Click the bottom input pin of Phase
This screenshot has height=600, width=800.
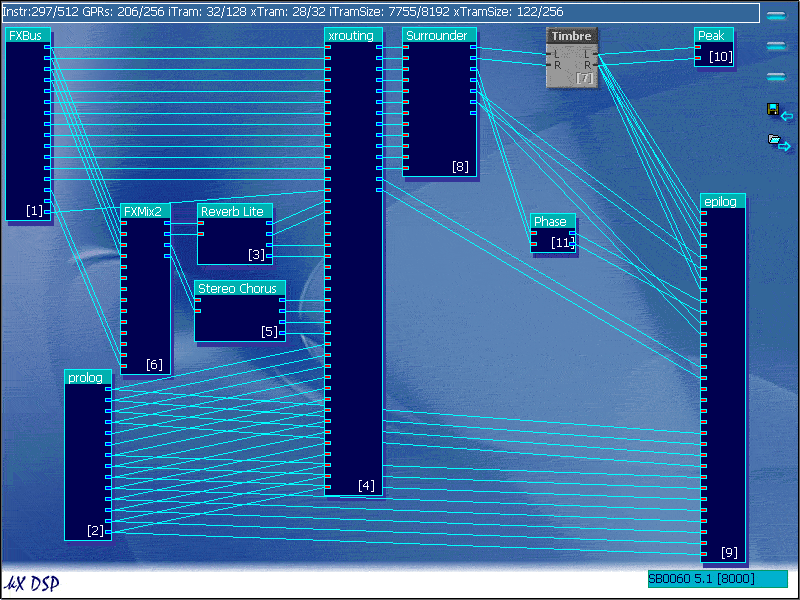click(x=534, y=244)
